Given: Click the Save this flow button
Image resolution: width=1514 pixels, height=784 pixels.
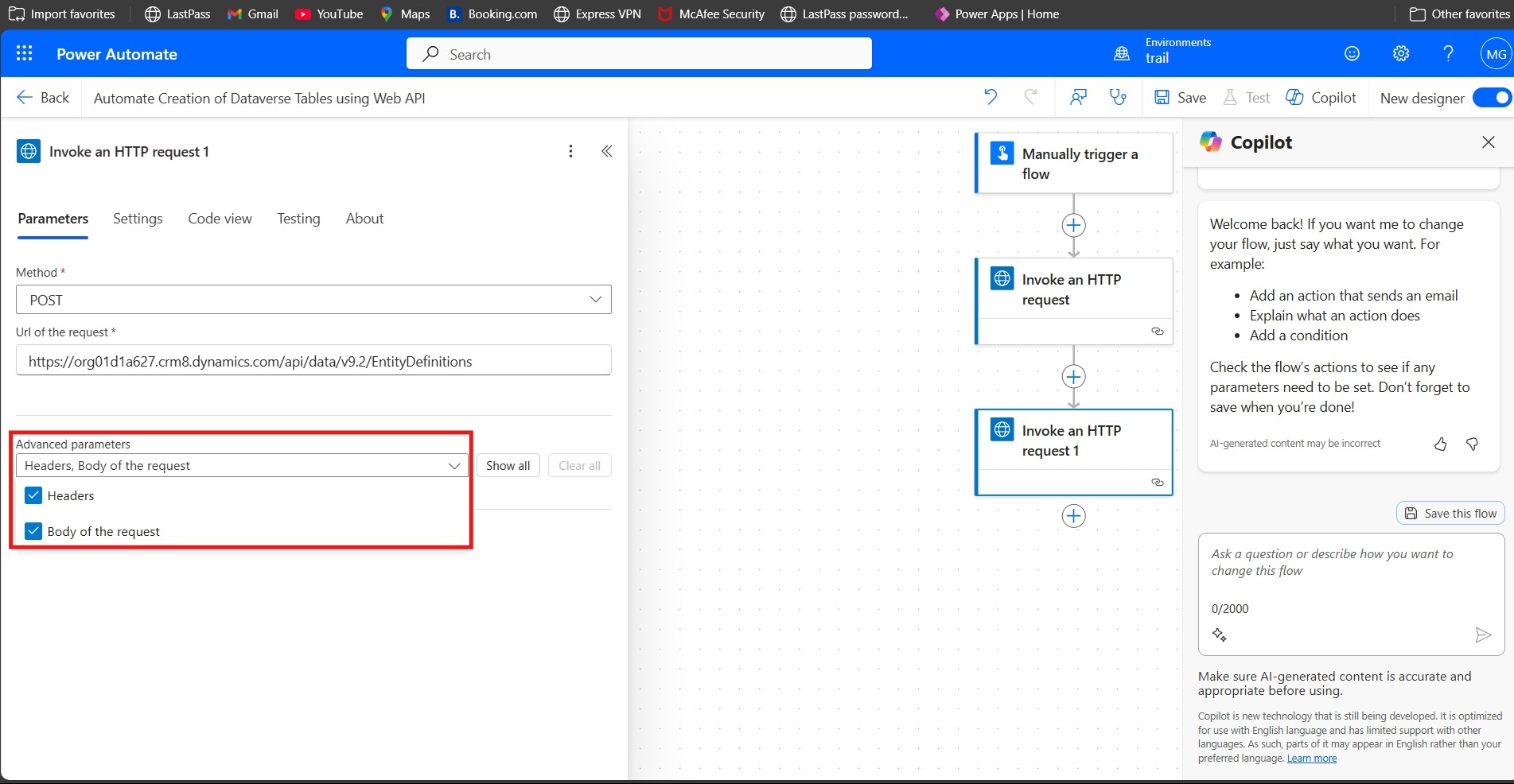Looking at the screenshot, I should click(x=1450, y=514).
